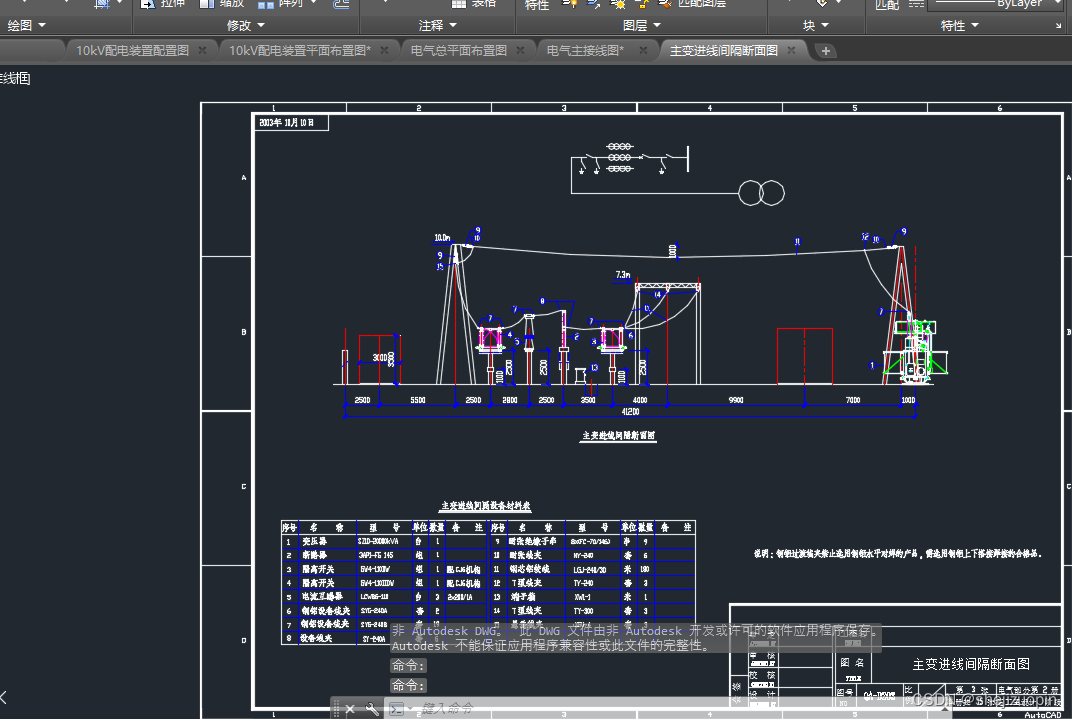The width and height of the screenshot is (1072, 719).
Task: Switch to 10kV配电装置平面布置图* tab
Action: point(299,51)
